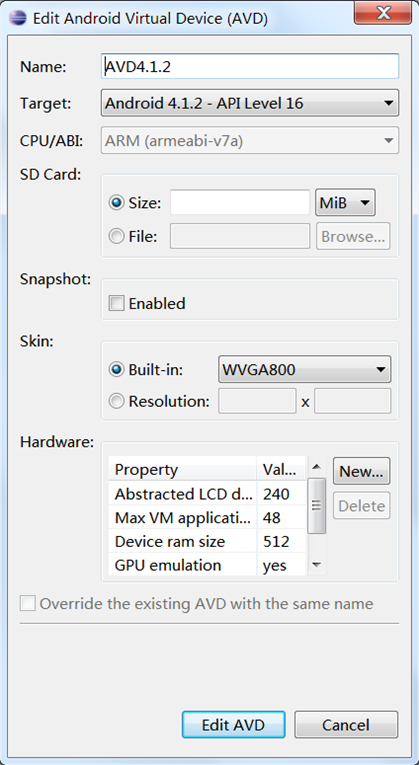Image resolution: width=419 pixels, height=765 pixels.
Task: Click the Val... column header
Action: [x=281, y=469]
